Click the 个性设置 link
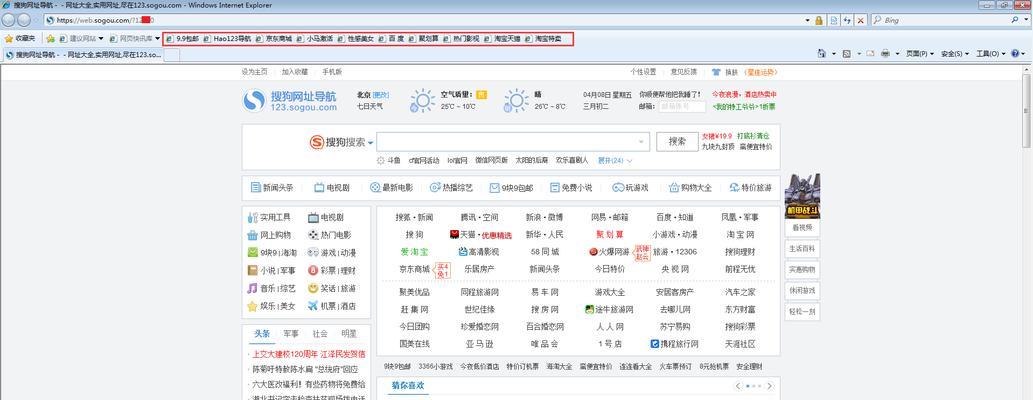 click(x=643, y=72)
